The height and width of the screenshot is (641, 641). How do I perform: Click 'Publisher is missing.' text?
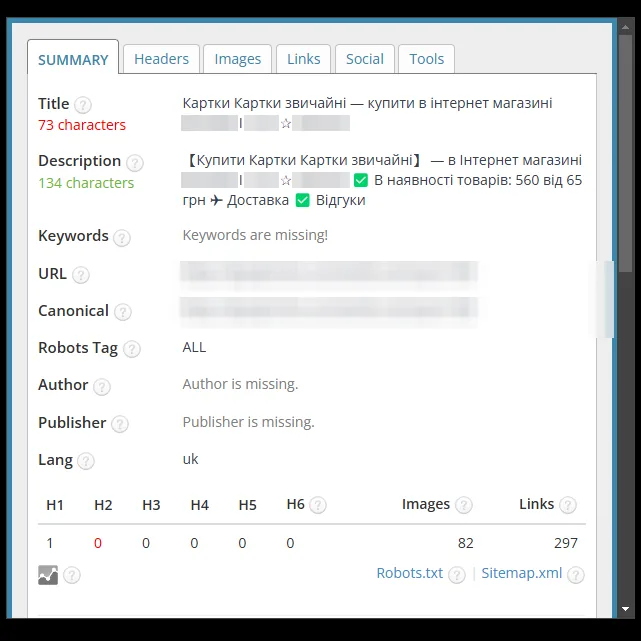249,422
